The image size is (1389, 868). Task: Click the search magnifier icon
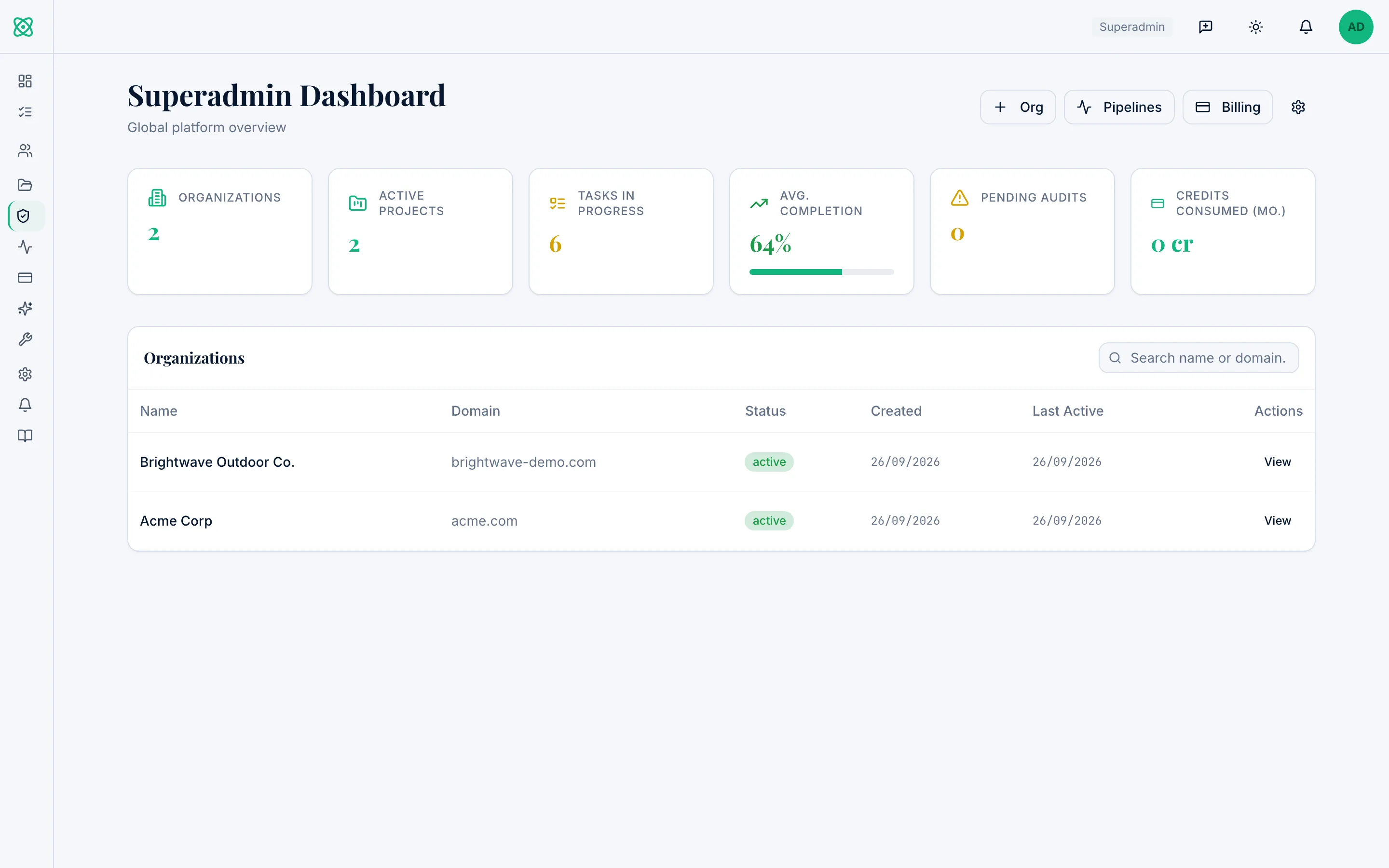coord(1115,358)
